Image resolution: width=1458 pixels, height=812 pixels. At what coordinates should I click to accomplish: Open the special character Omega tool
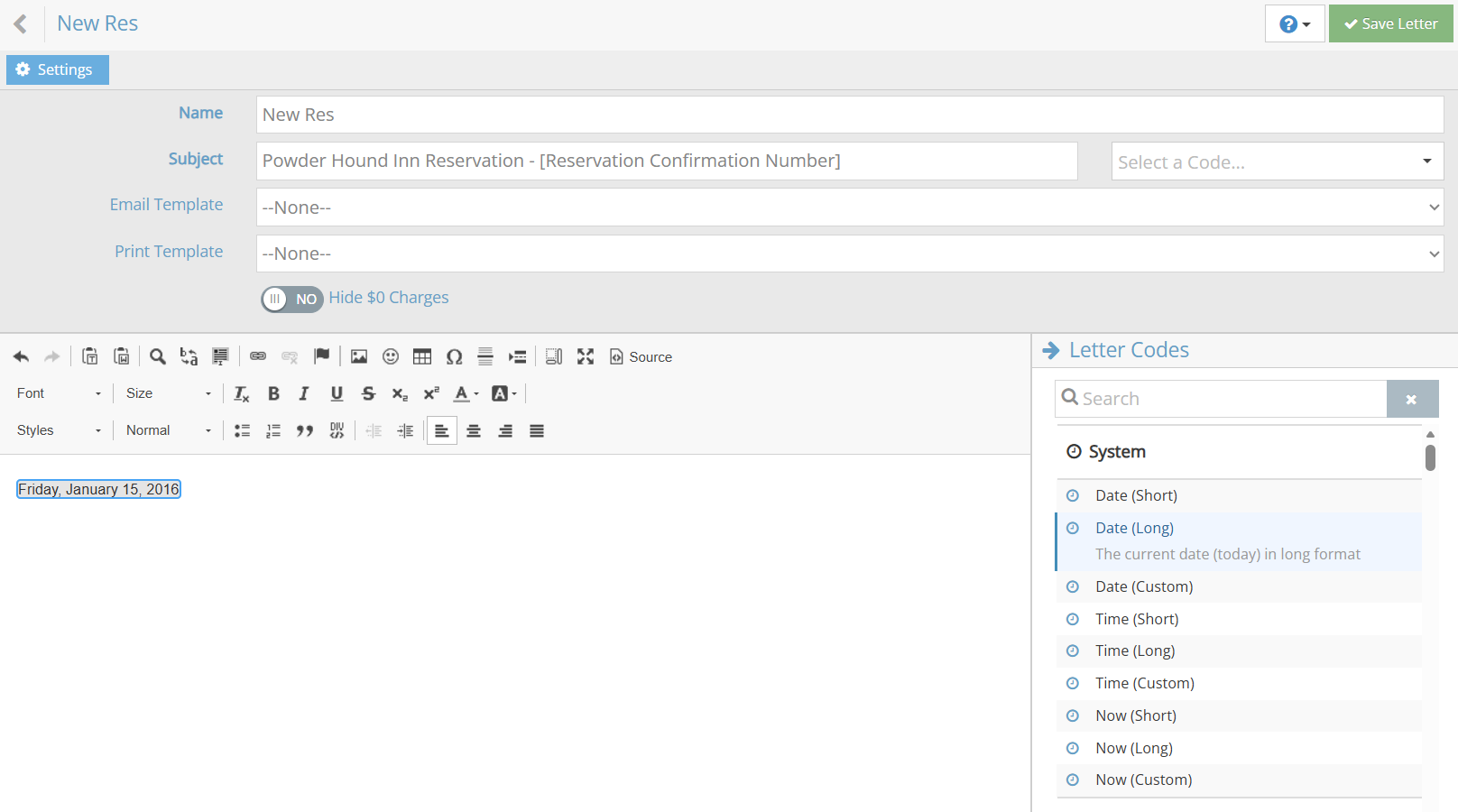[x=455, y=357]
